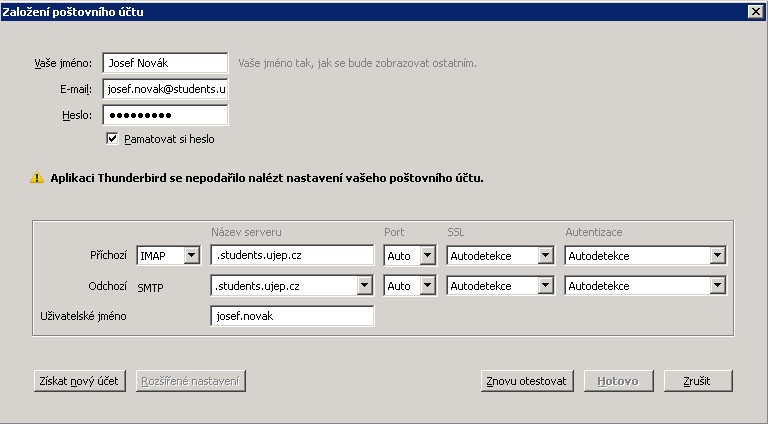The width and height of the screenshot is (768, 424).
Task: Click the incoming server name field
Action: point(292,256)
